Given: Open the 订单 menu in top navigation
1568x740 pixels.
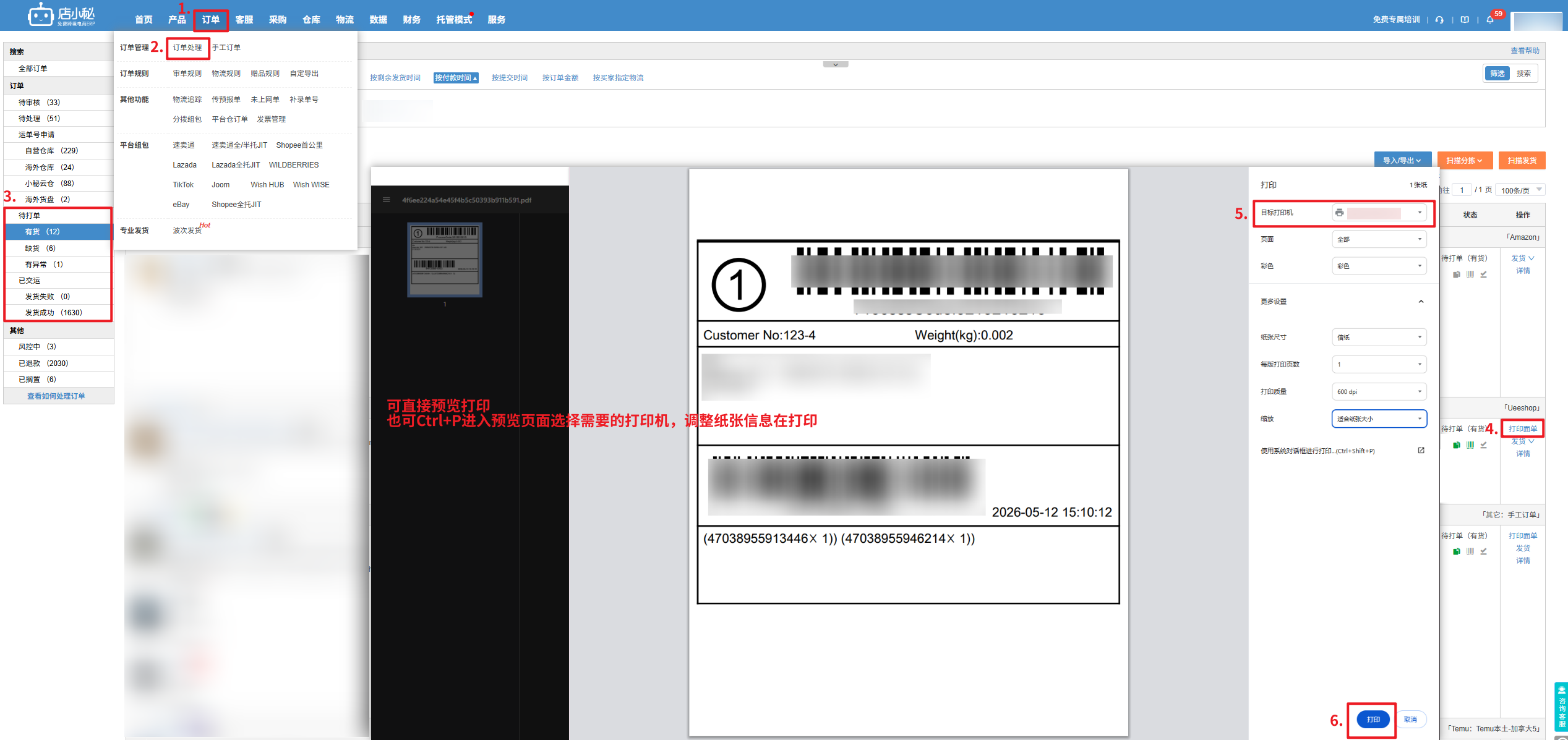Looking at the screenshot, I should click(210, 20).
